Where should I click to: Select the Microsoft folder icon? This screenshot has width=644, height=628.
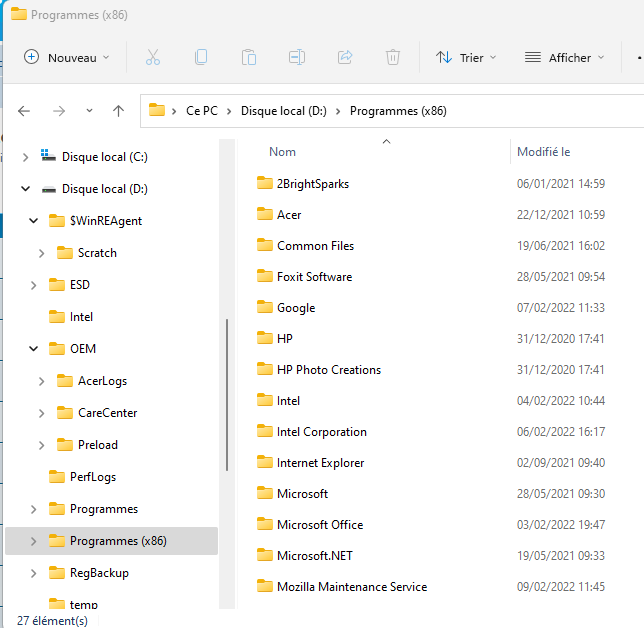264,493
